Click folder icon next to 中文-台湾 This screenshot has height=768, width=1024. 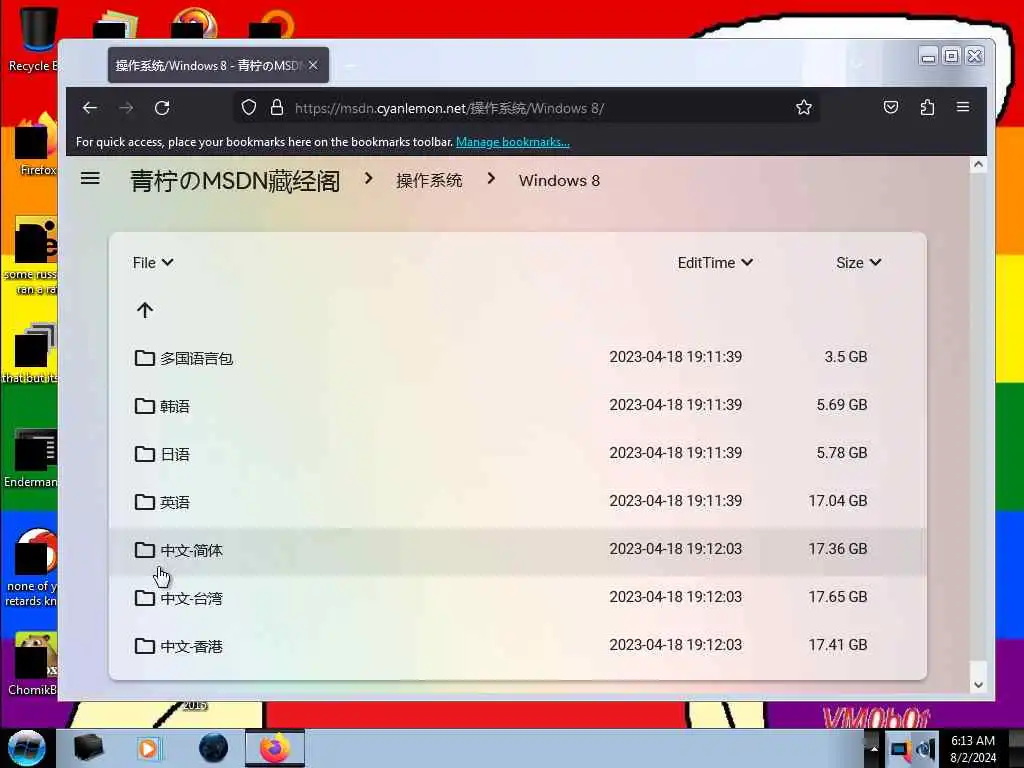[144, 598]
